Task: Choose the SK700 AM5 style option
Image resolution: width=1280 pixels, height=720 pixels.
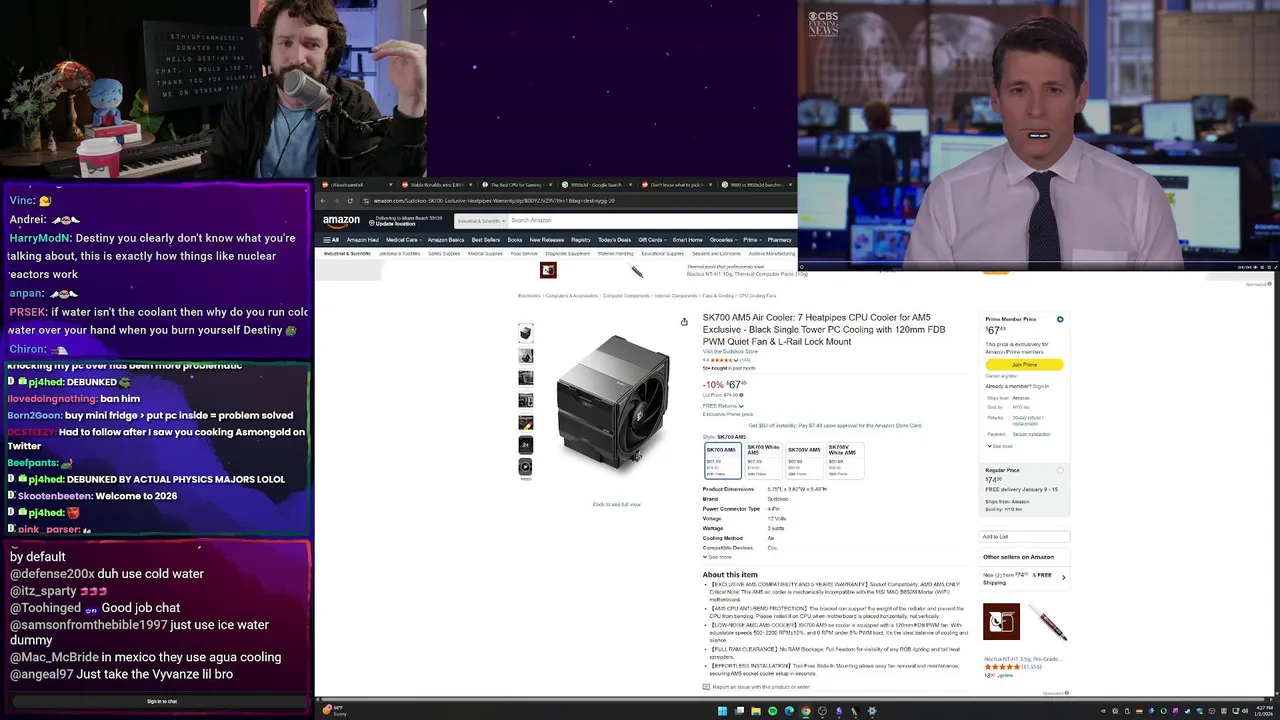Action: 723,460
